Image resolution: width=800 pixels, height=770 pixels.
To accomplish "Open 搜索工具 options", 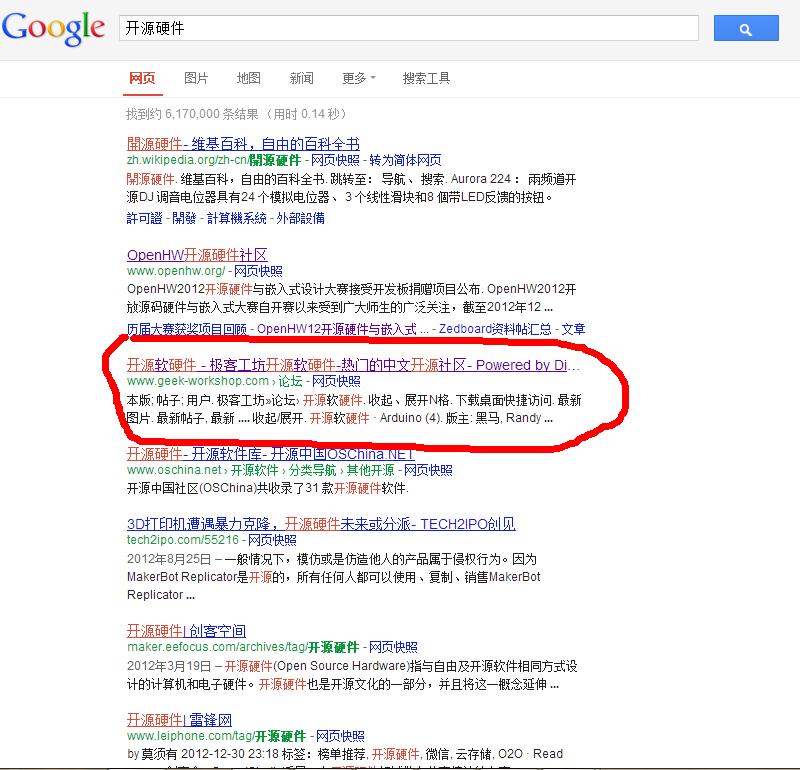I will pyautogui.click(x=427, y=77).
